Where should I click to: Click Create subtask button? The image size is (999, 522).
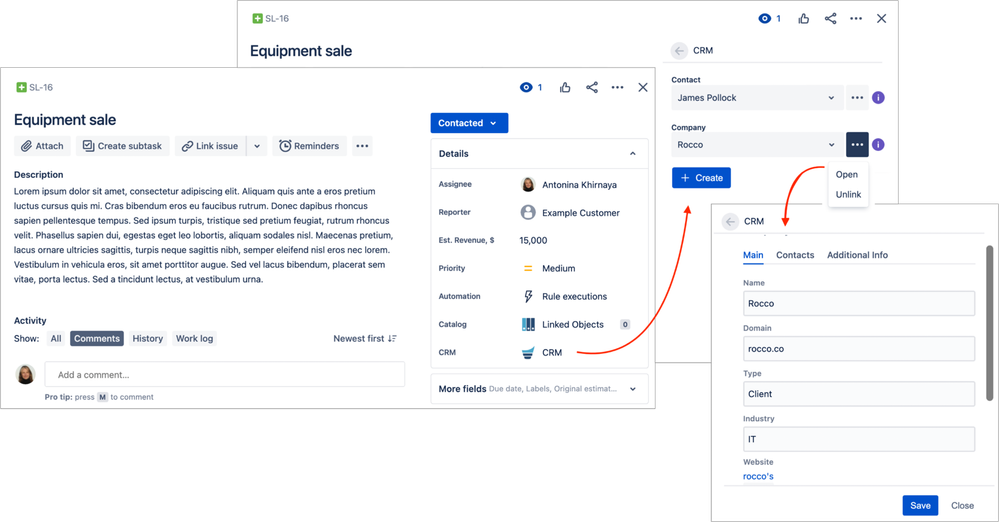[122, 146]
